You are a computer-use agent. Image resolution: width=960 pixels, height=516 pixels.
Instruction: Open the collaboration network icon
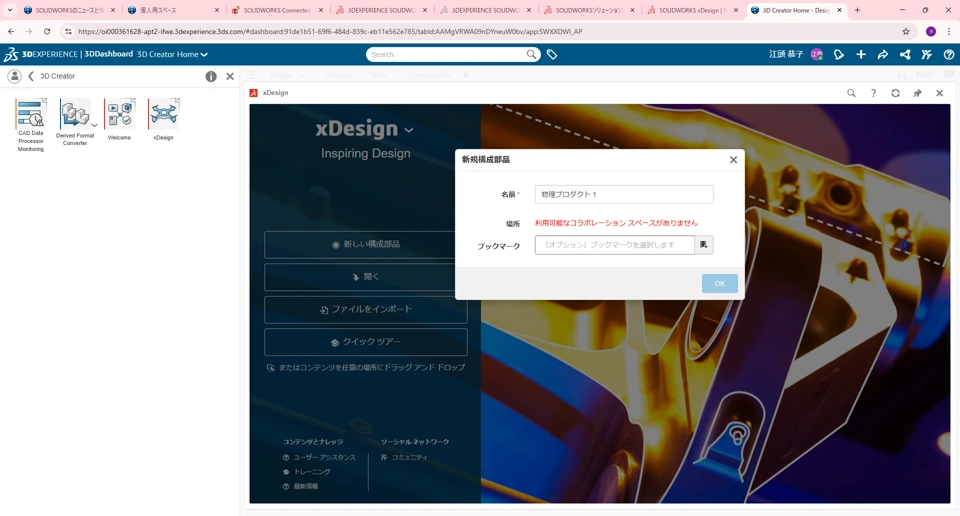905,54
